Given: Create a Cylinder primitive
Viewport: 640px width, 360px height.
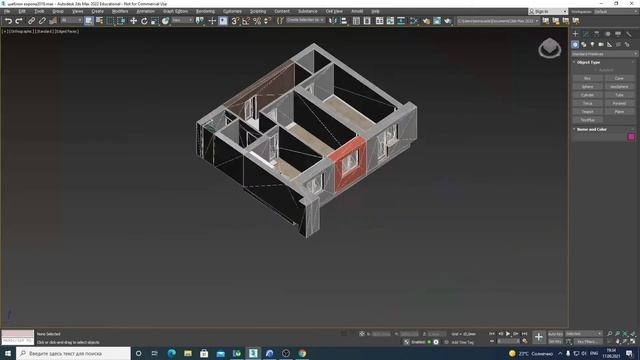Looking at the screenshot, I should [587, 95].
